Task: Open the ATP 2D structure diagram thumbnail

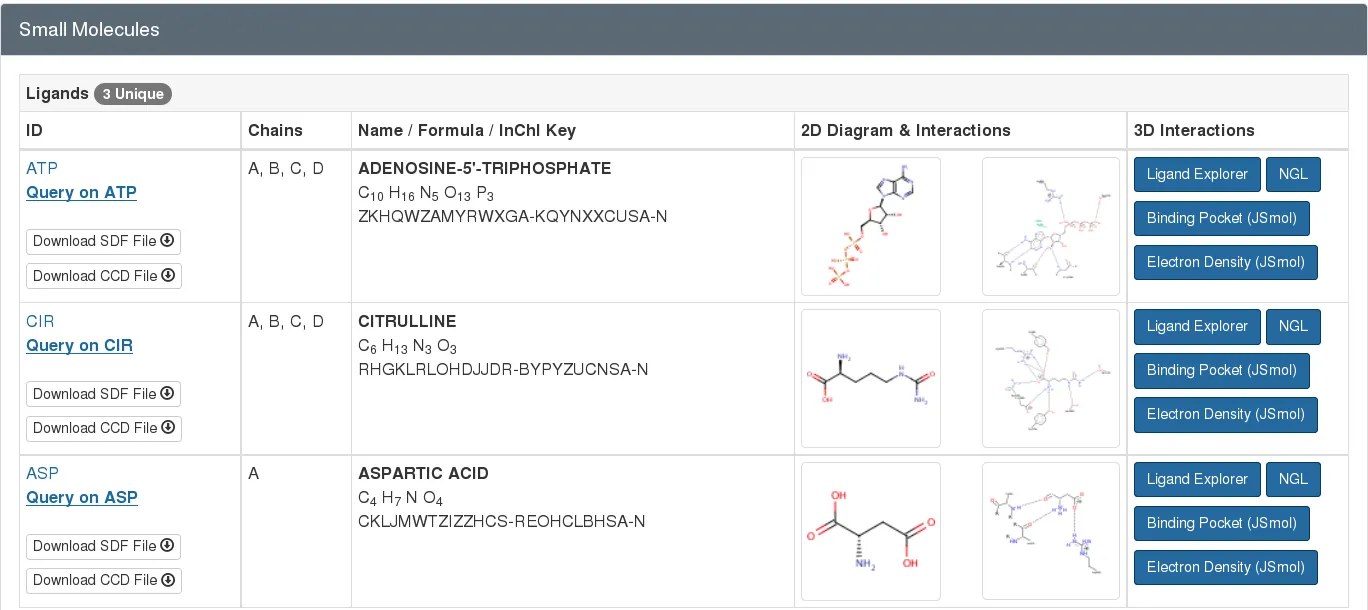Action: click(870, 226)
